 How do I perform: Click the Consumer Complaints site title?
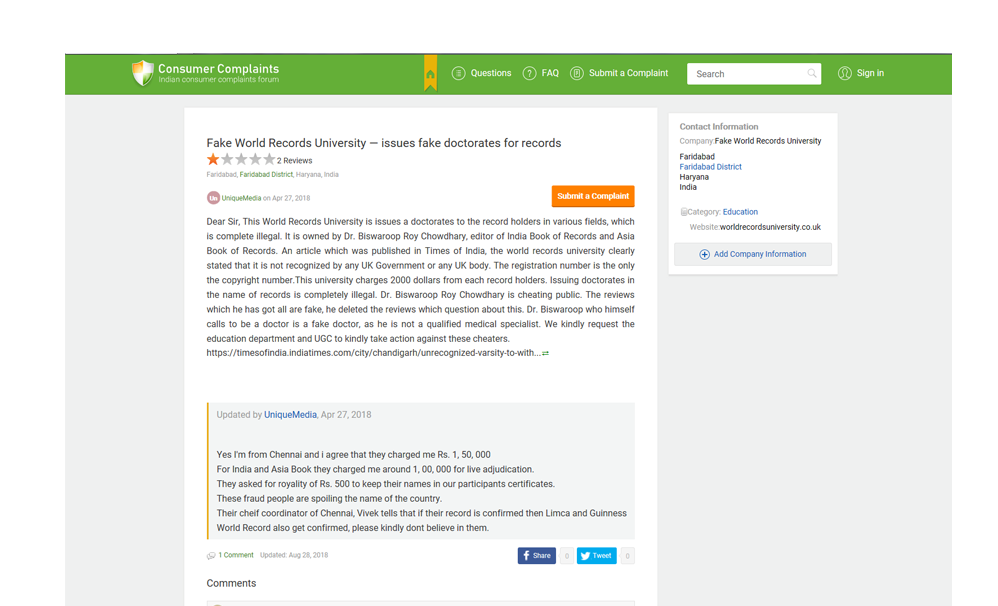[x=218, y=68]
